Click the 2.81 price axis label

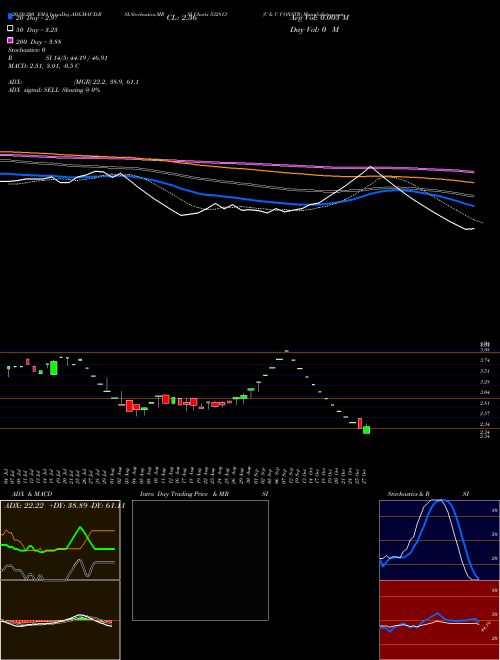pyautogui.click(x=485, y=403)
